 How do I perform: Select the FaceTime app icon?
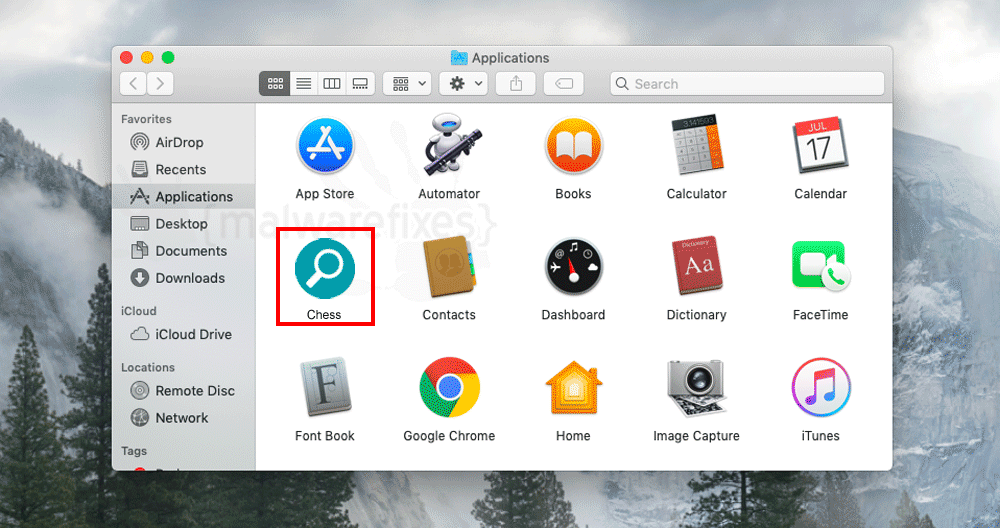coord(821,266)
